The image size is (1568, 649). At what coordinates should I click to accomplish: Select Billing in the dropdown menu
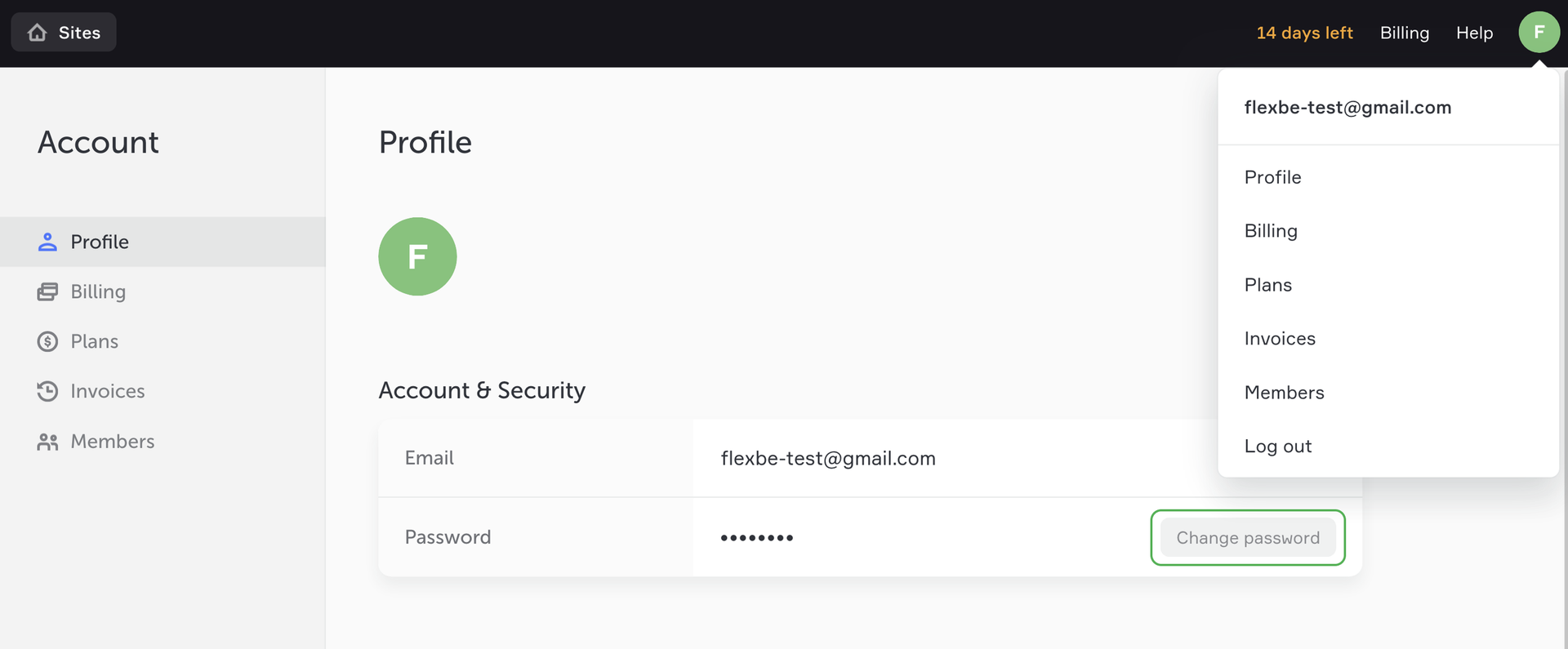tap(1271, 231)
